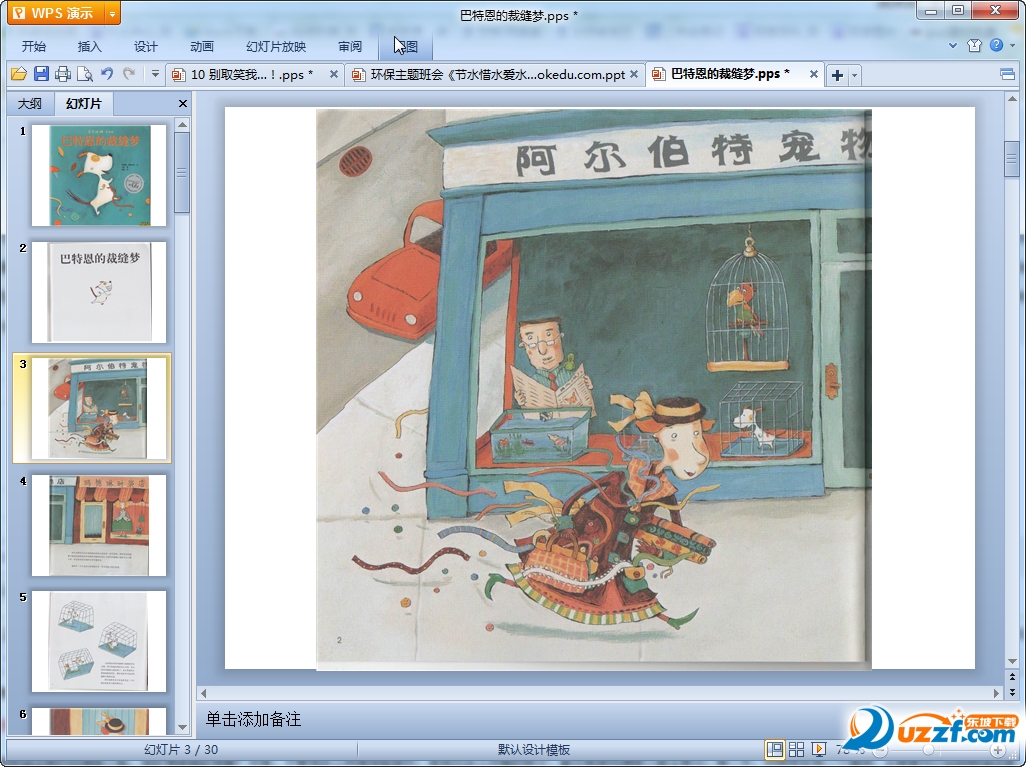Click the slide area vertical scrollbar handle
The image size is (1026, 767).
[x=1012, y=158]
